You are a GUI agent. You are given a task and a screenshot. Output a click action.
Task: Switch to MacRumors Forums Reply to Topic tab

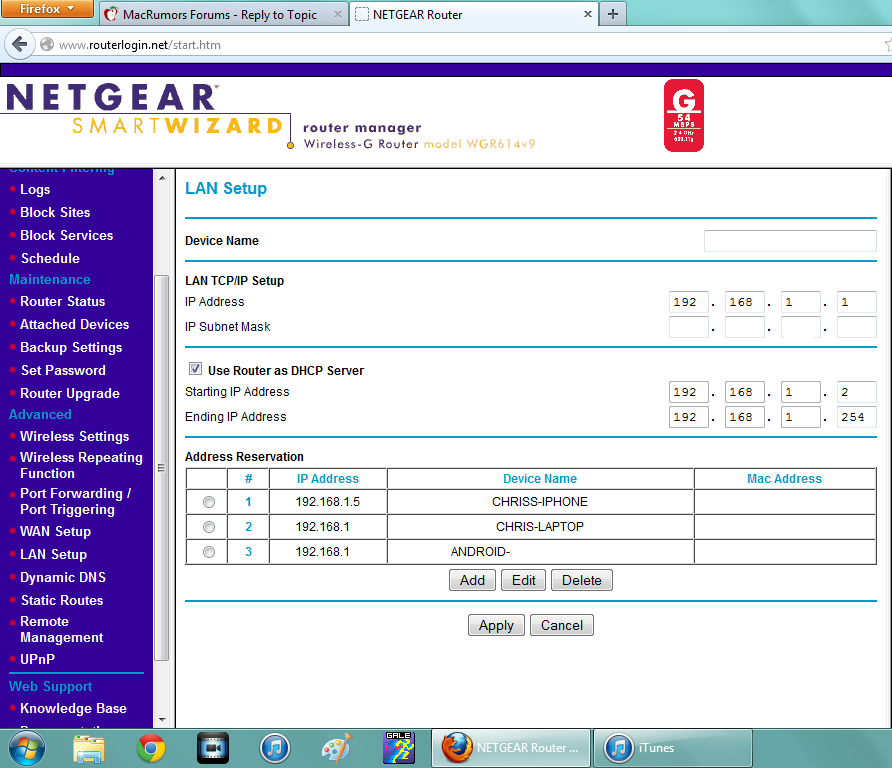[x=220, y=15]
